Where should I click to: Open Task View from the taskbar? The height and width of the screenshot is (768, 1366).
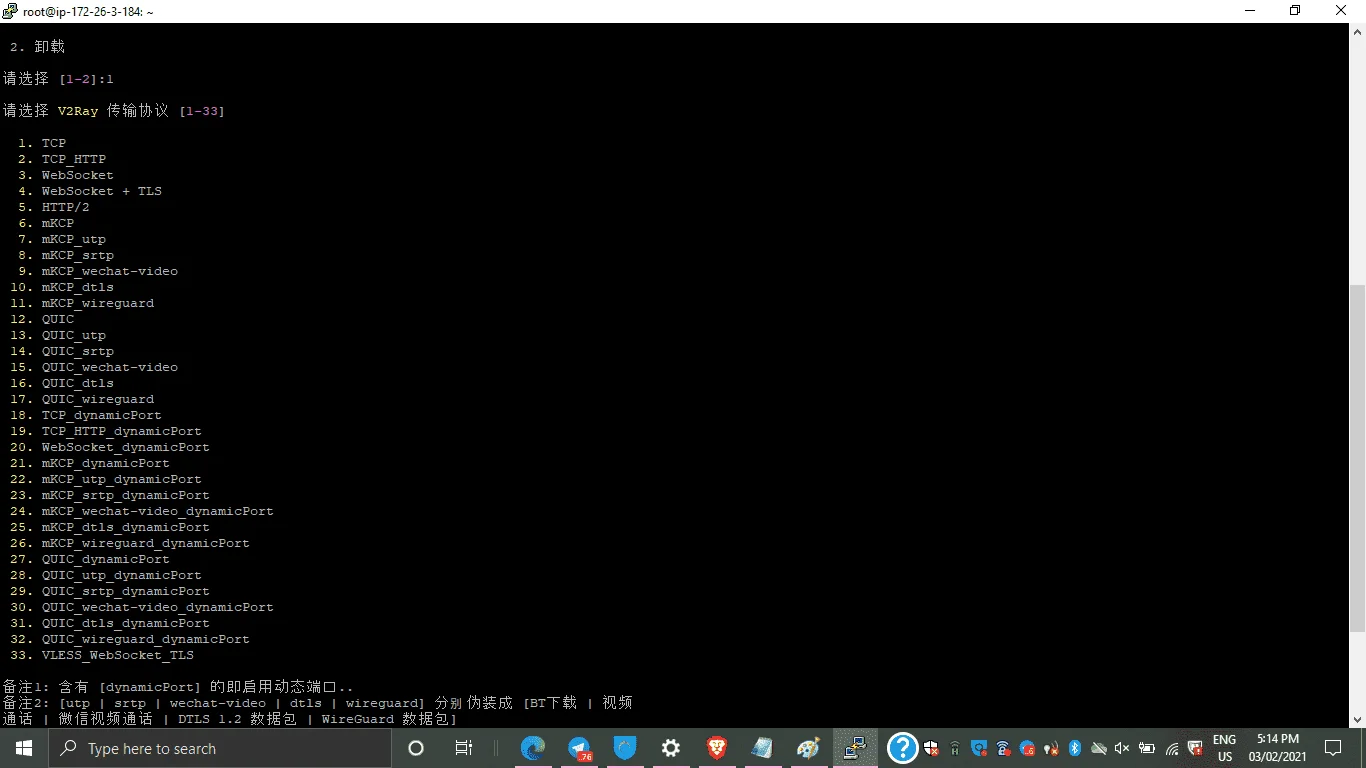464,748
